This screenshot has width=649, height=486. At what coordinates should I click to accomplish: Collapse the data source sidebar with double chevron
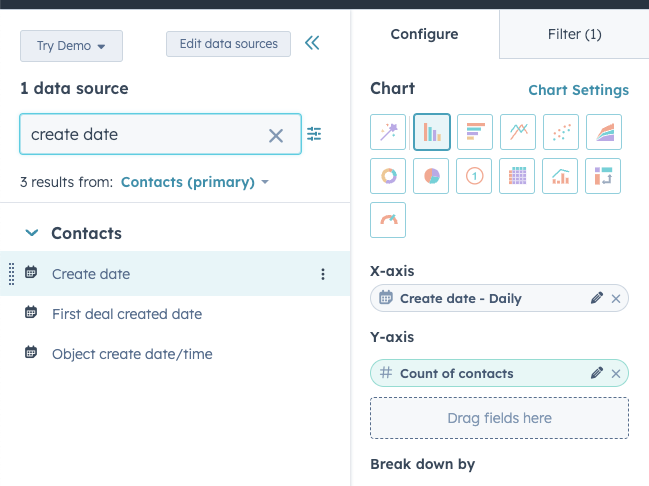(x=312, y=43)
